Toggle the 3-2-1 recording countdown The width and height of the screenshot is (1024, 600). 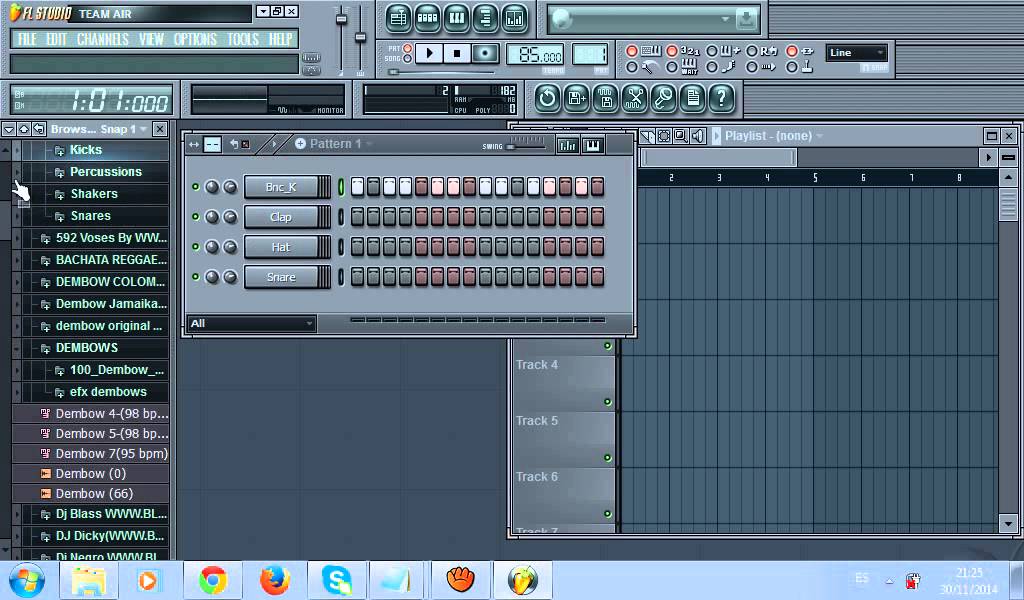pos(672,51)
